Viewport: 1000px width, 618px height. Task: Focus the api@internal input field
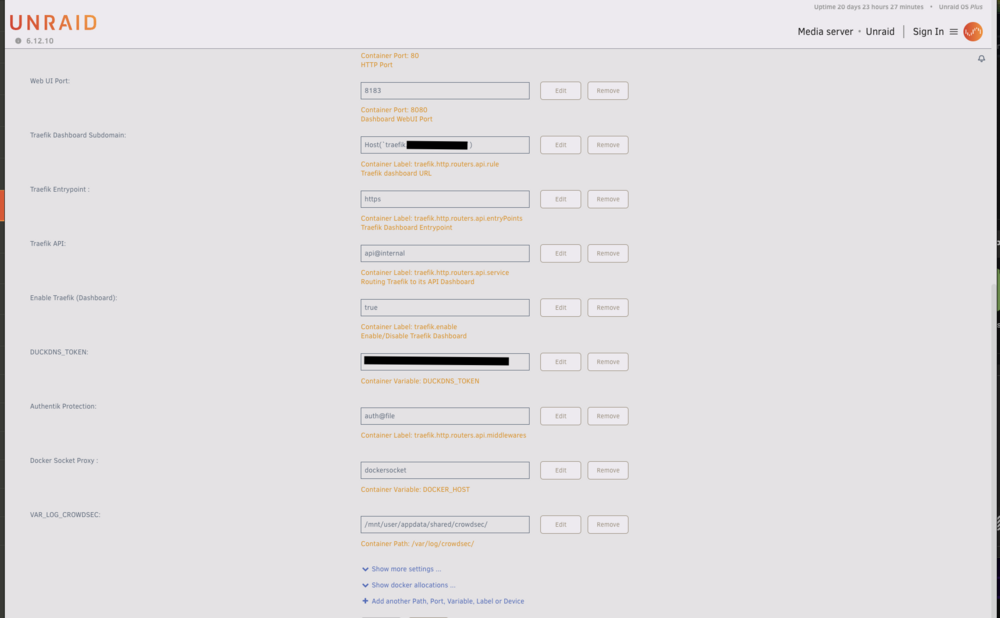(x=445, y=253)
